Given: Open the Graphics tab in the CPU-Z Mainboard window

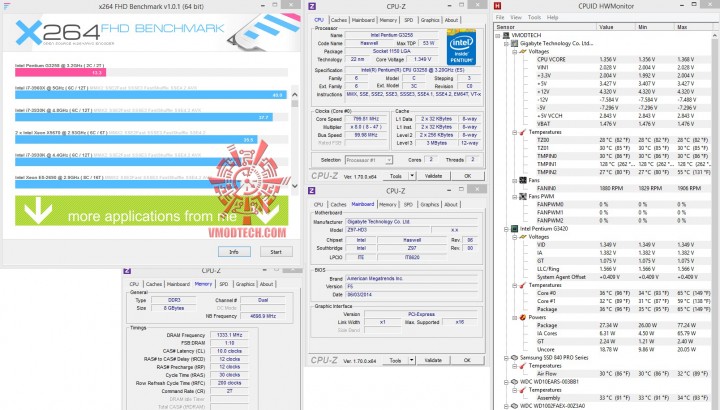Looking at the screenshot, I should point(430,205).
